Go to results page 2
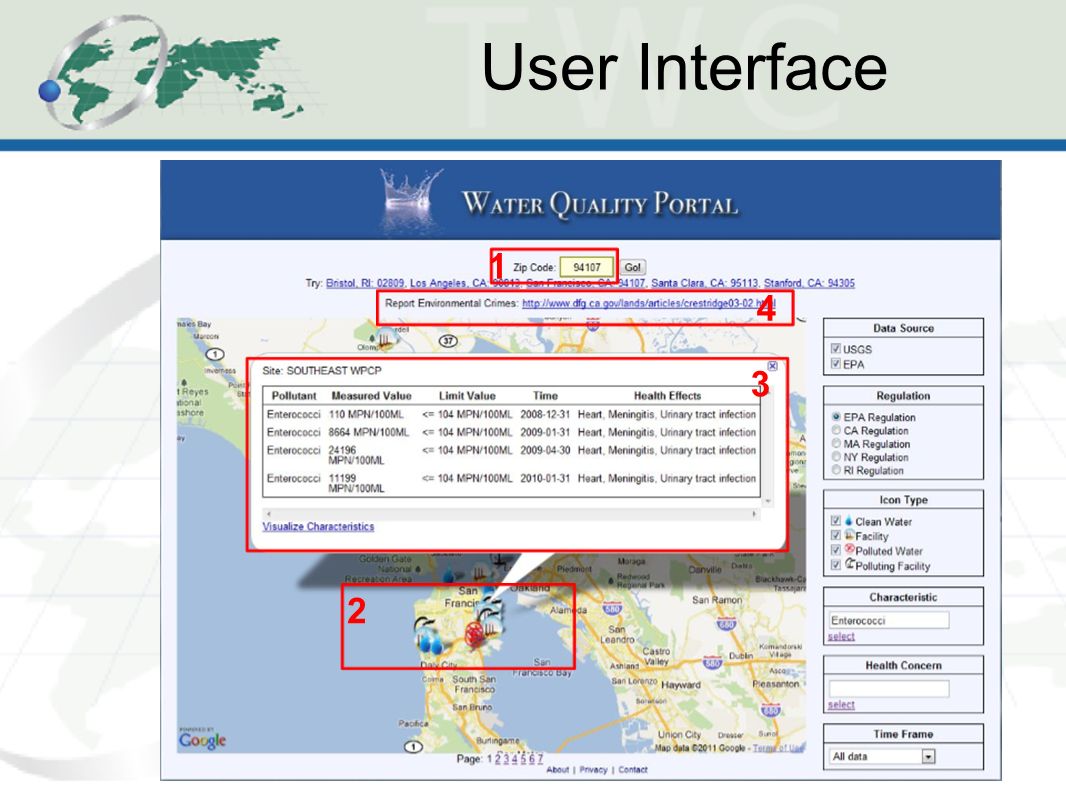The height and width of the screenshot is (800, 1066). [x=498, y=759]
